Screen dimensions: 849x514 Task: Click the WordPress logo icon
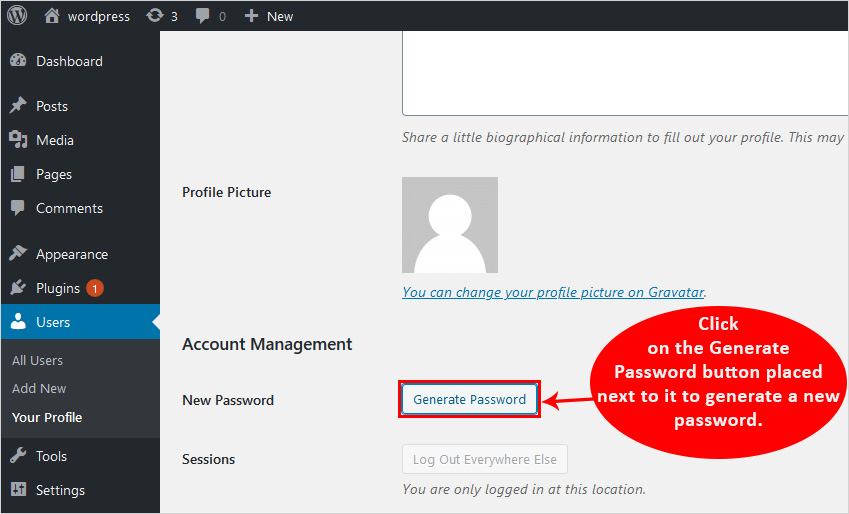coord(18,16)
